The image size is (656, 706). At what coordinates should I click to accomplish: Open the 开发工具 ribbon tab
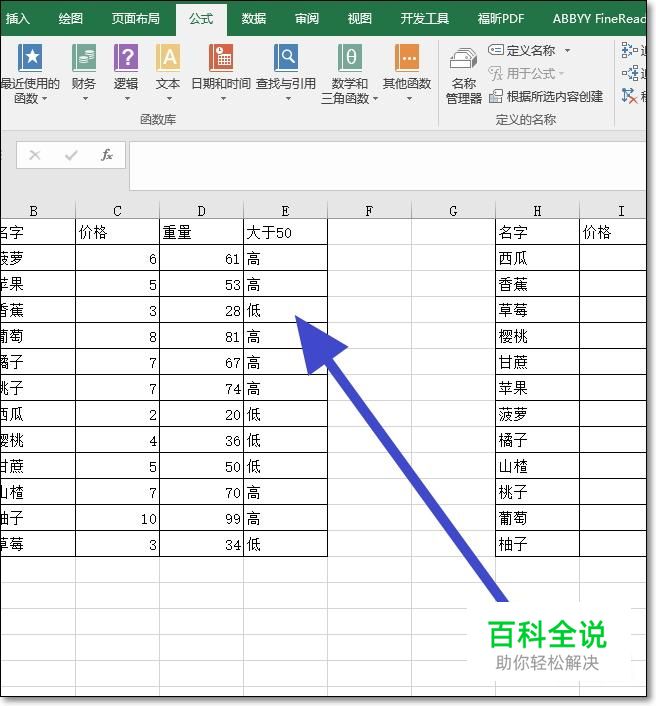tap(425, 18)
